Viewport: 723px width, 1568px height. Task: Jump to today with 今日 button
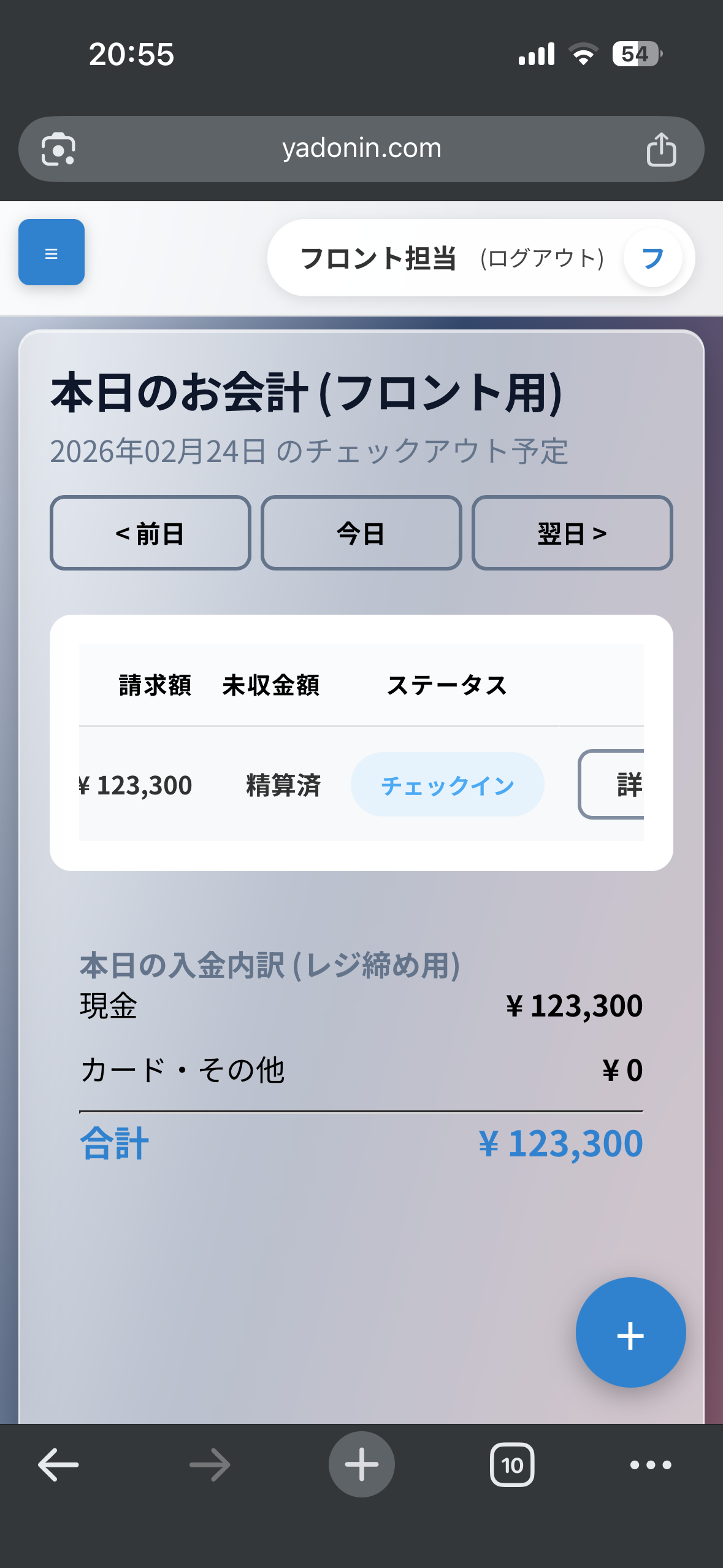point(361,533)
